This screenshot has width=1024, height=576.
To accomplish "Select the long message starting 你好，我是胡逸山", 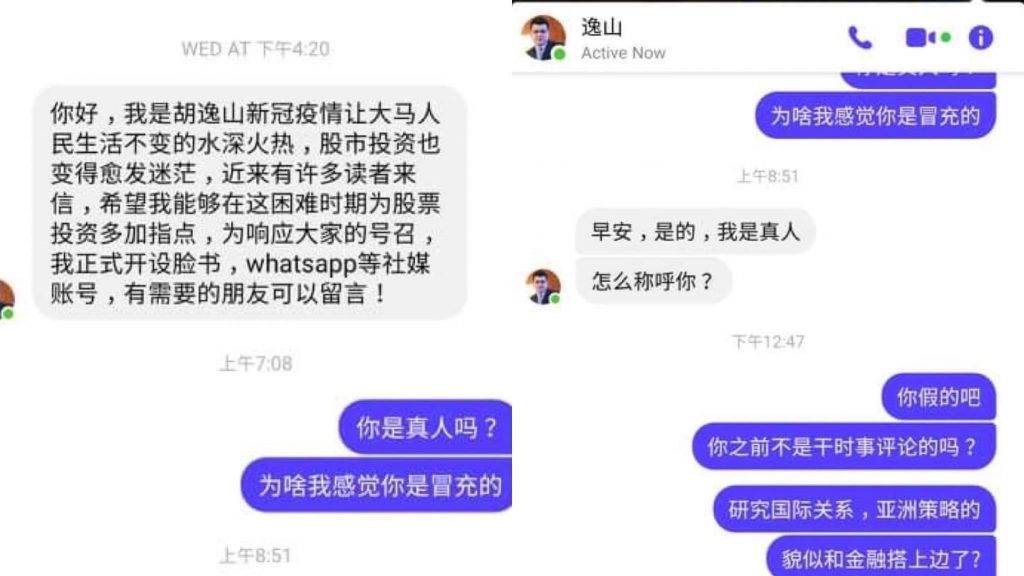I will (x=249, y=203).
